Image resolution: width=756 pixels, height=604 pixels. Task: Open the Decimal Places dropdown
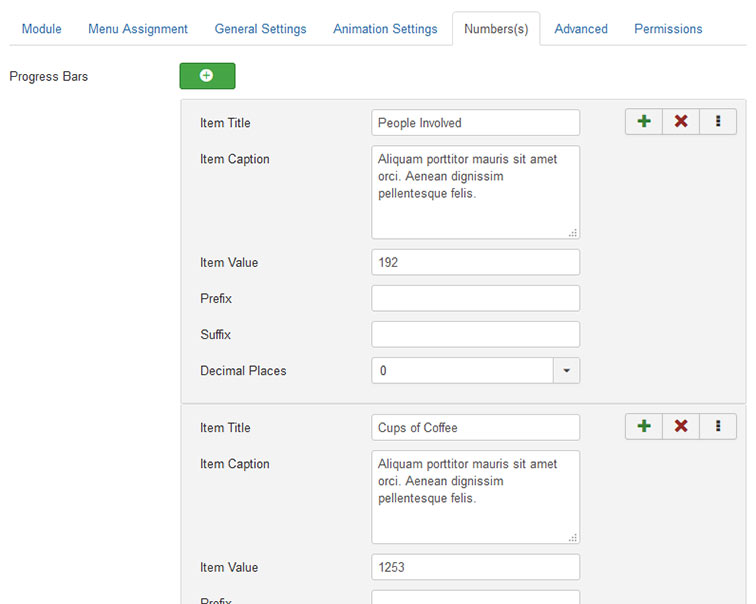[475, 371]
